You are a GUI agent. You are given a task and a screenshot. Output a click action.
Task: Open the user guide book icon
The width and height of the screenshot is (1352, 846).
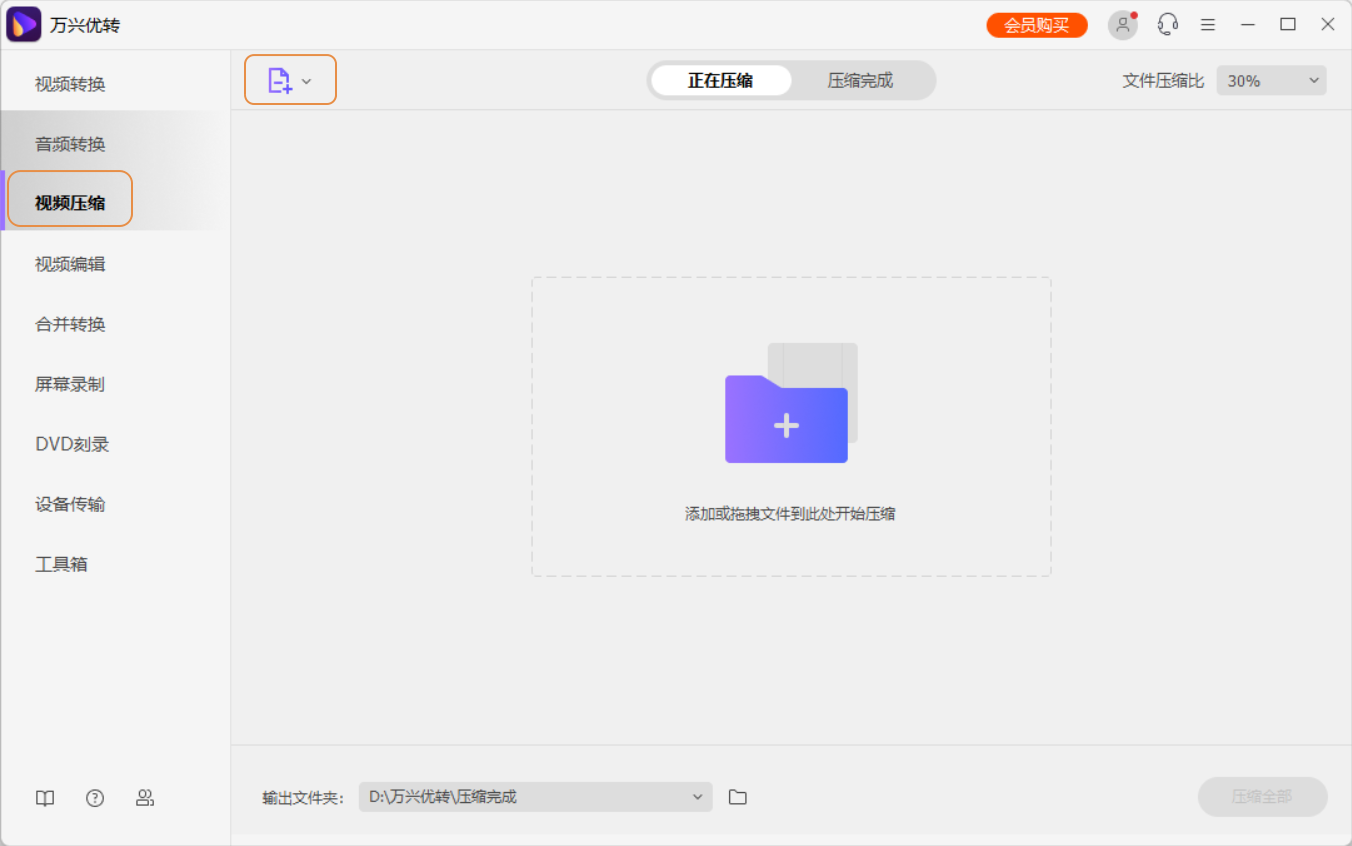pyautogui.click(x=44, y=797)
